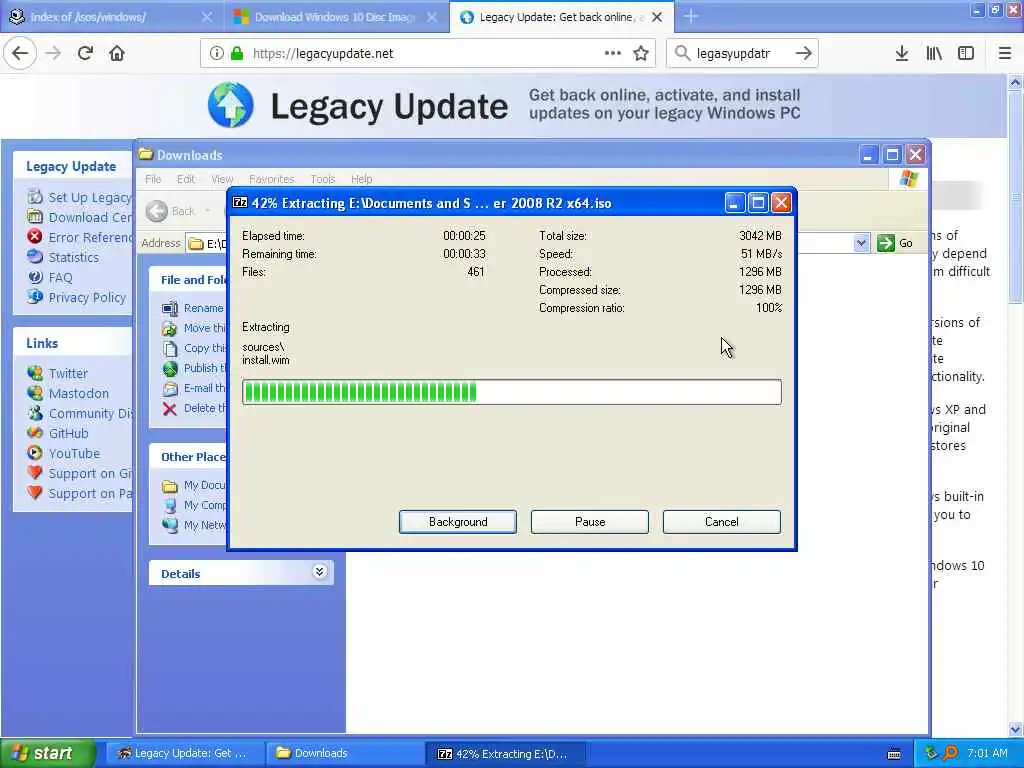
Task: Click My Computer icon in Other Places
Action: [x=170, y=505]
